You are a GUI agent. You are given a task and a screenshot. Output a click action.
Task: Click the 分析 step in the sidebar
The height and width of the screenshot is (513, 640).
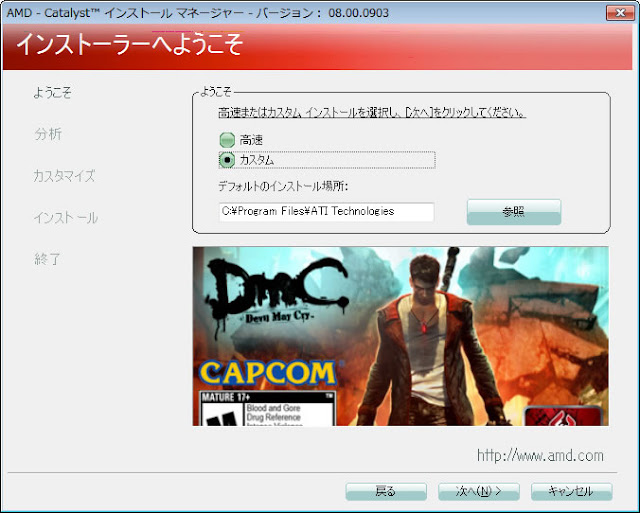click(48, 134)
